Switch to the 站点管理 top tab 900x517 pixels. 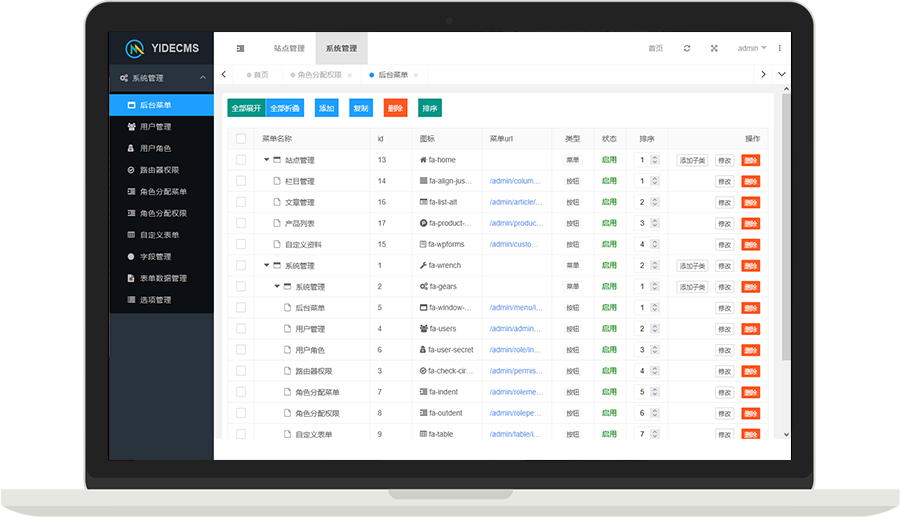[289, 48]
